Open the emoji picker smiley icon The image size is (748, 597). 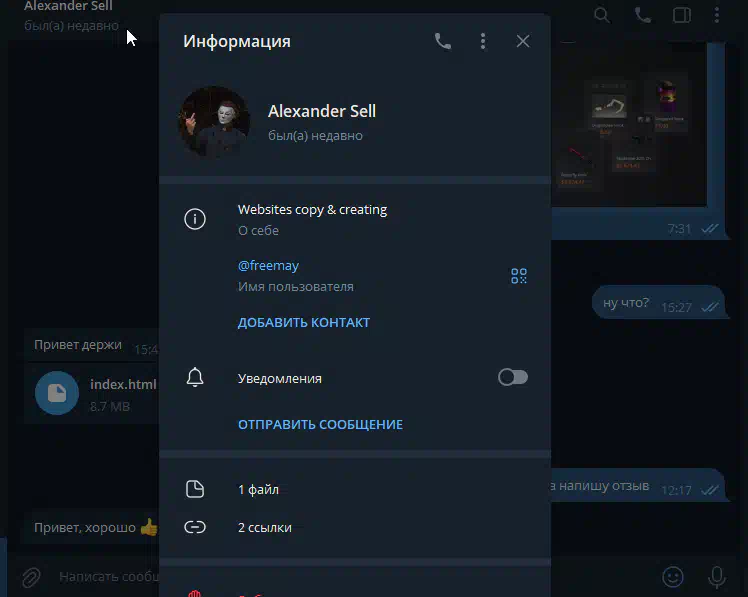(x=673, y=577)
